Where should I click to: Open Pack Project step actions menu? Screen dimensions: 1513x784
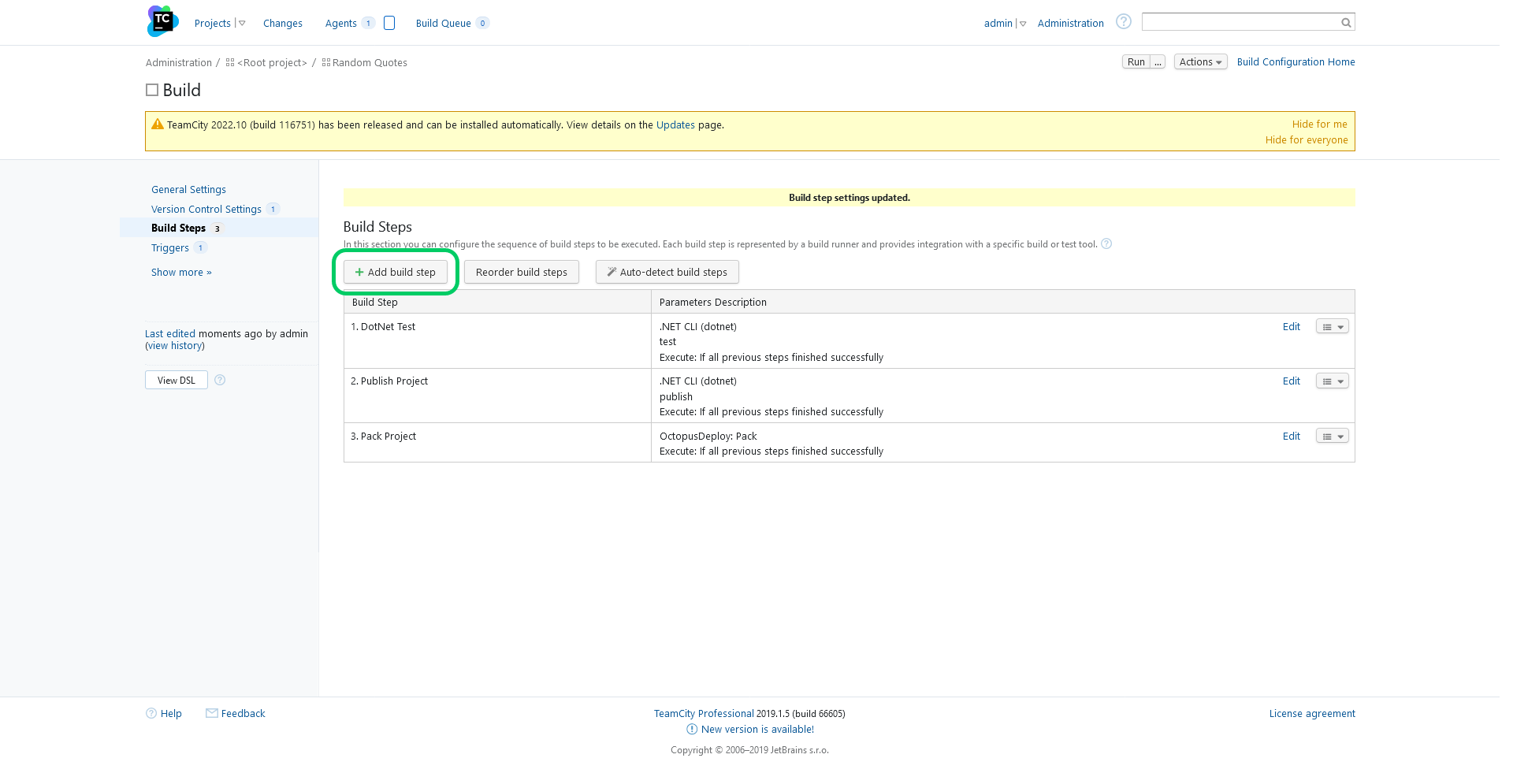[x=1333, y=436]
